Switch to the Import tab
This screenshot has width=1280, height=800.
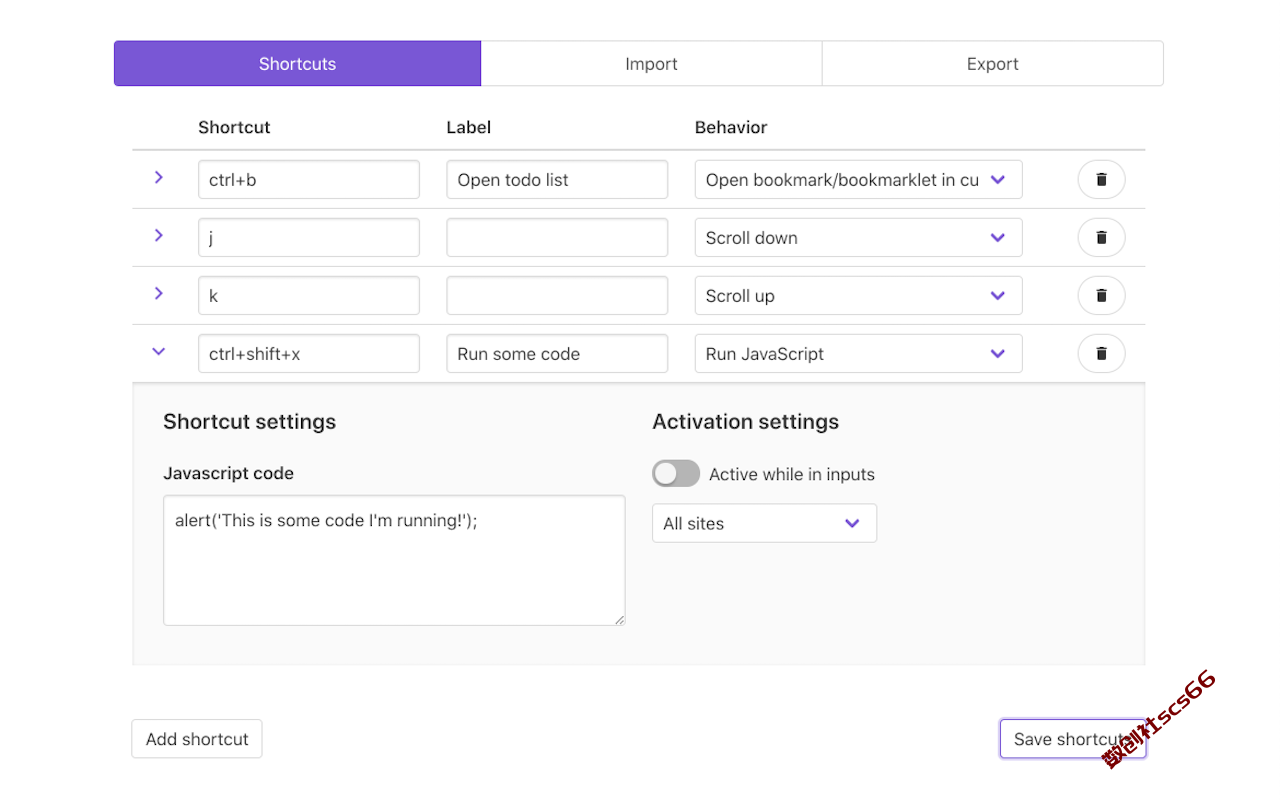[x=651, y=64]
